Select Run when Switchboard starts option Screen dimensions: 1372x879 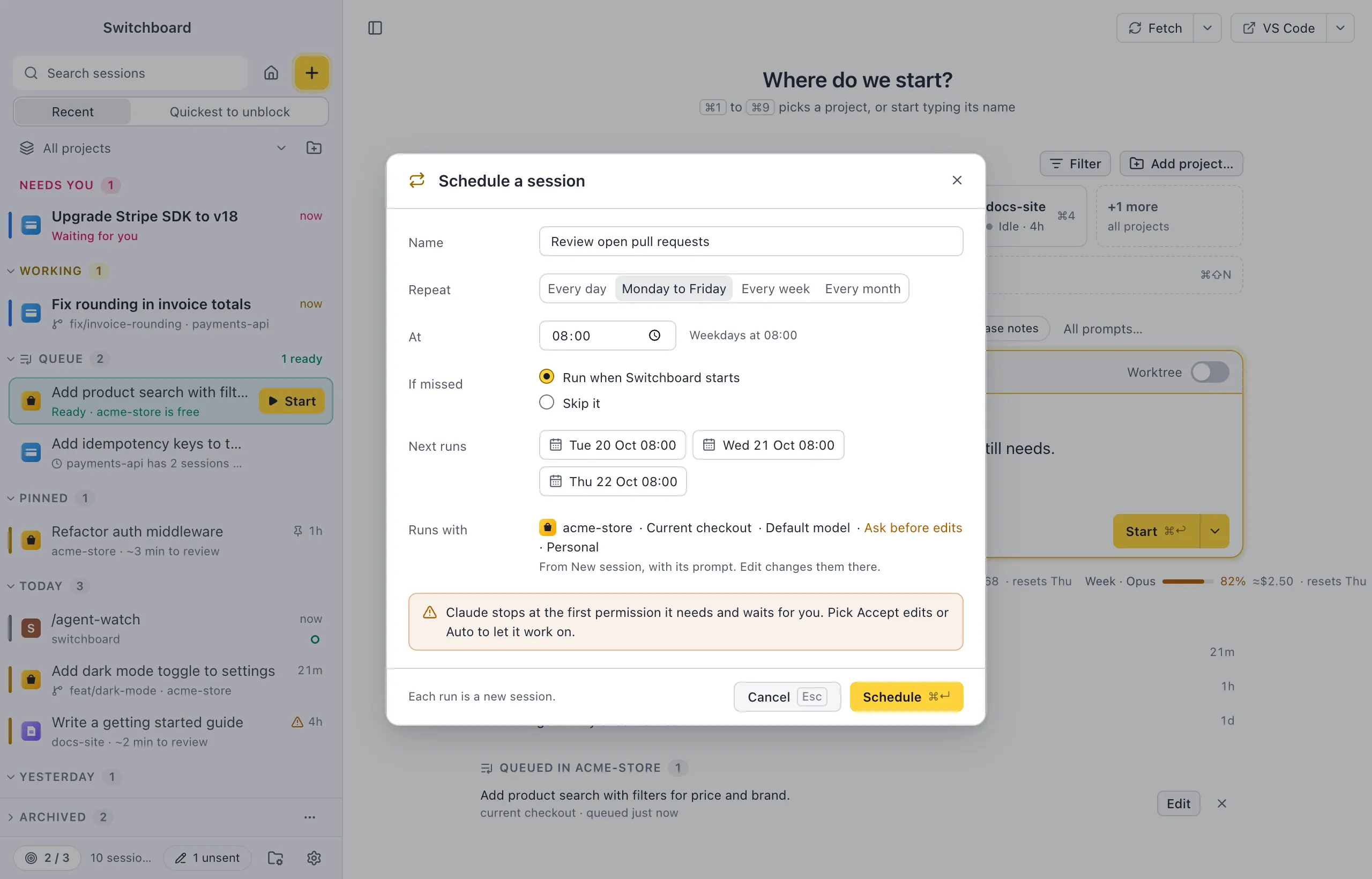[547, 377]
